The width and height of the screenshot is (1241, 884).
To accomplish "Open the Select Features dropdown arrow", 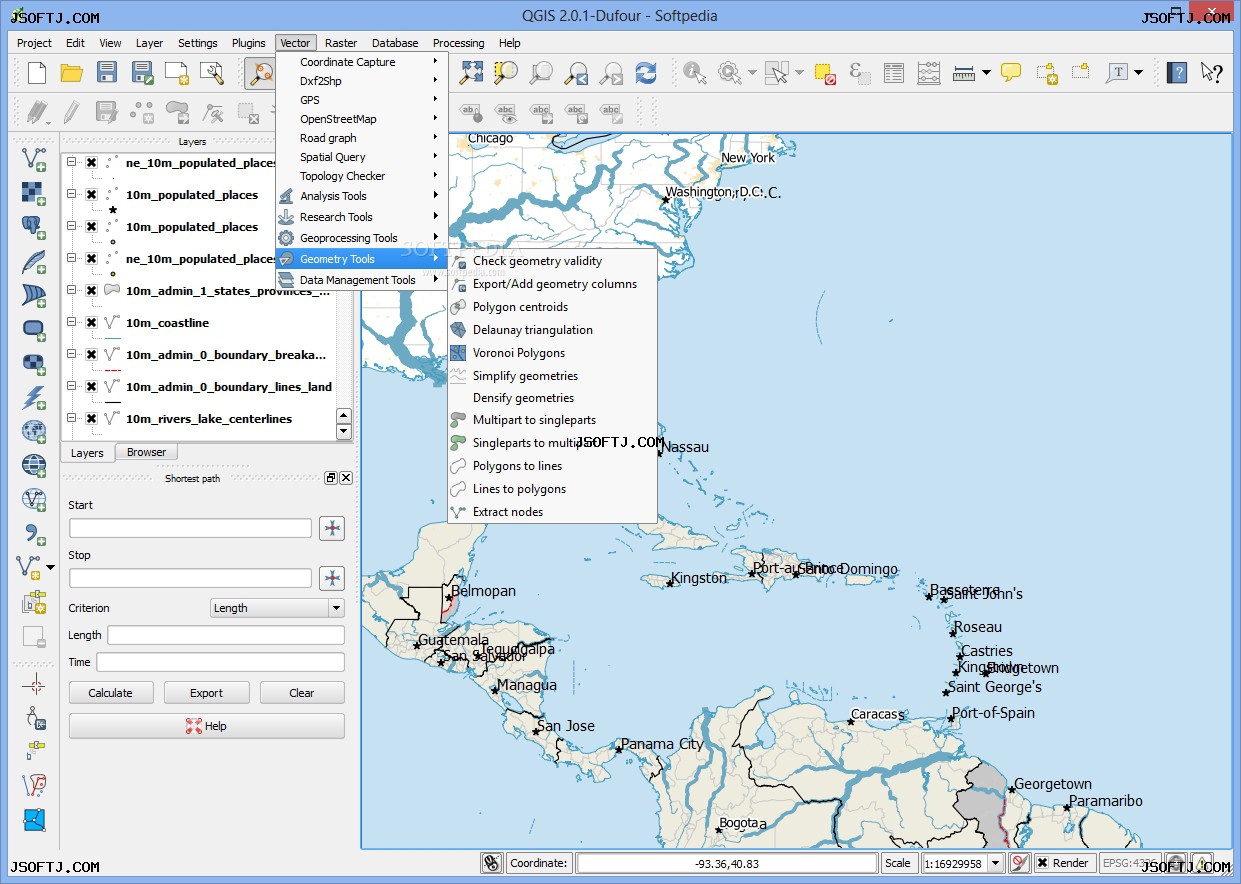I will tap(799, 72).
